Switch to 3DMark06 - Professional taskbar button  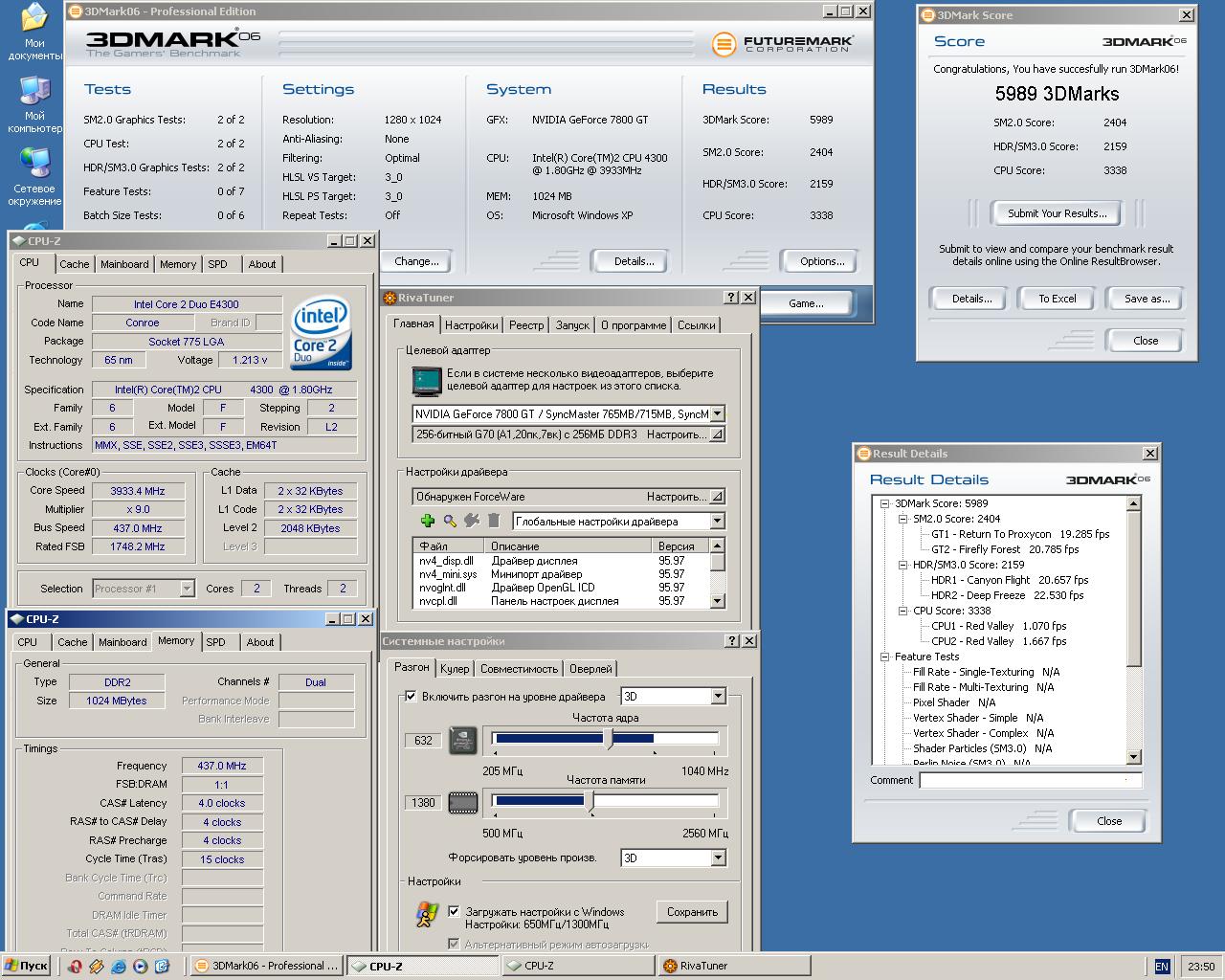(266, 966)
